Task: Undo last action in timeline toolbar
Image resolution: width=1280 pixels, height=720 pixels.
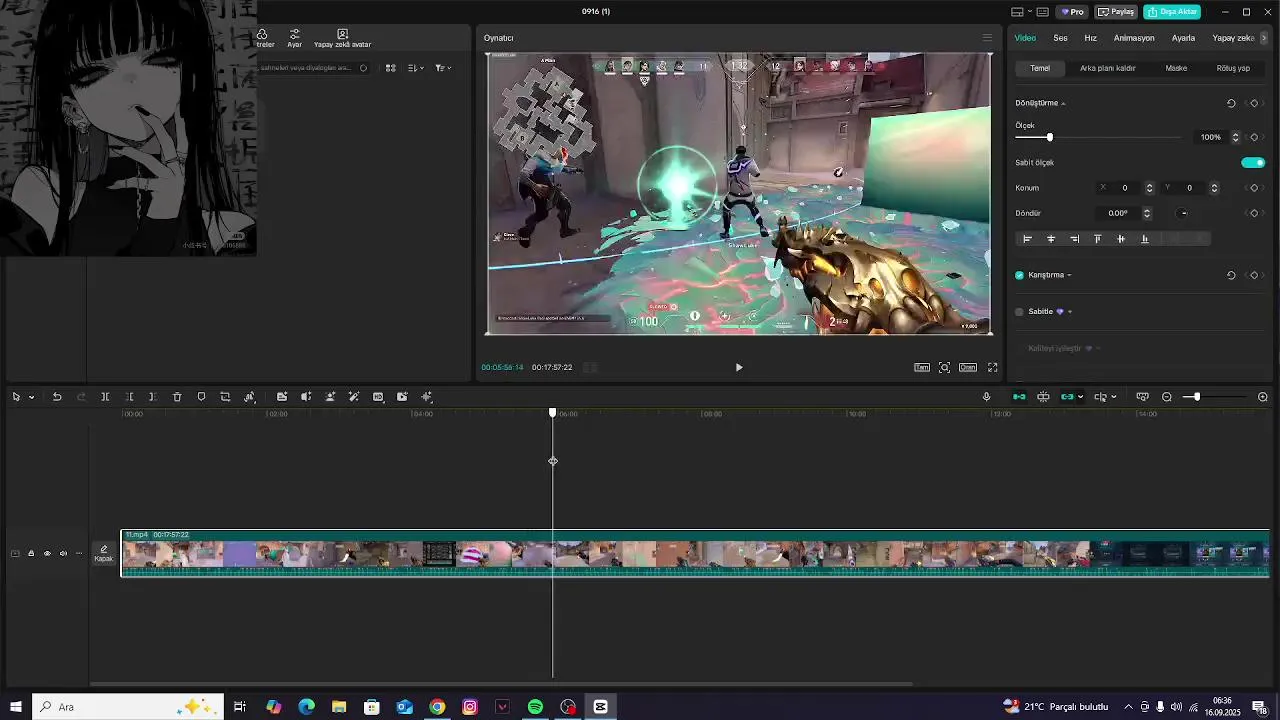Action: (57, 397)
